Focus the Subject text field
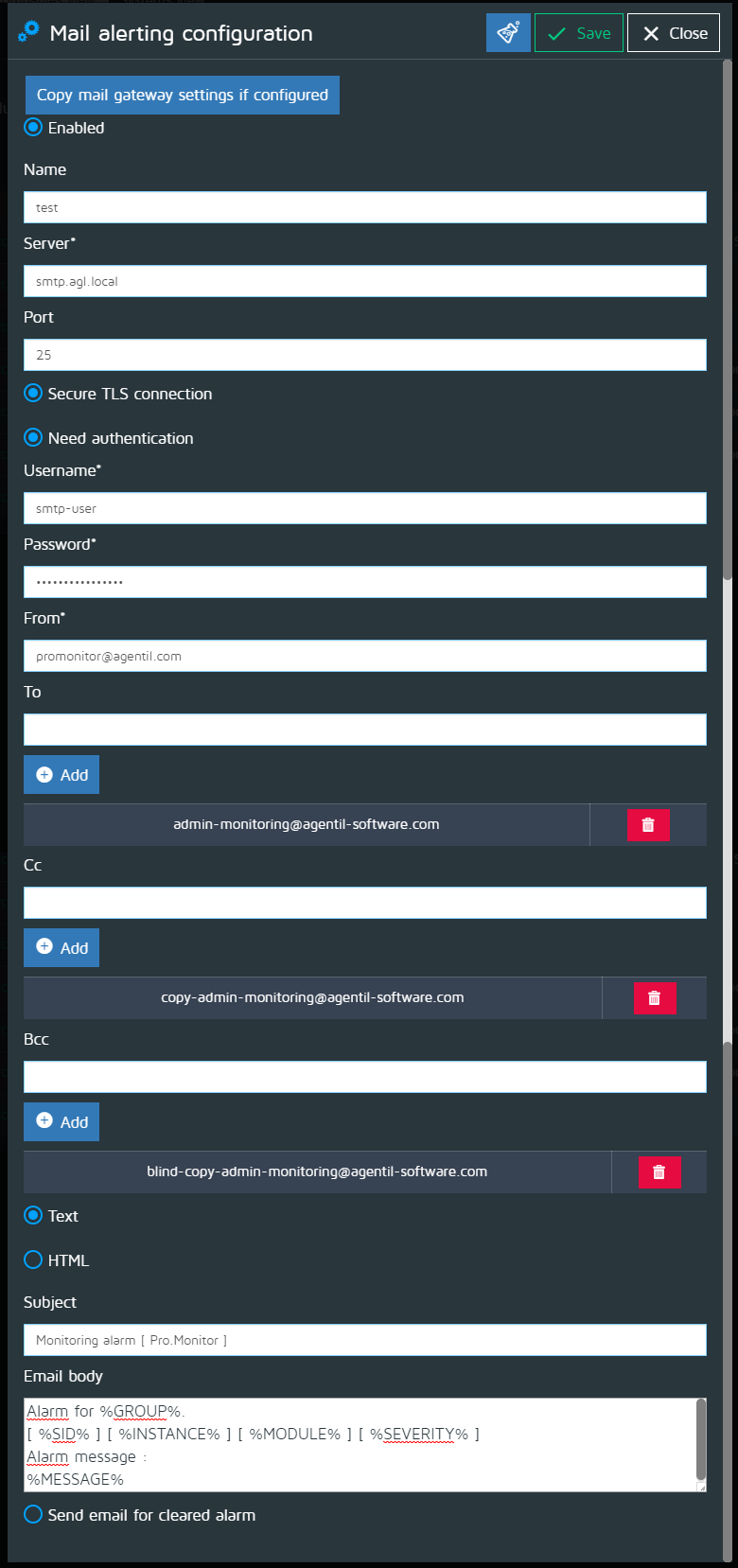 [x=364, y=1340]
